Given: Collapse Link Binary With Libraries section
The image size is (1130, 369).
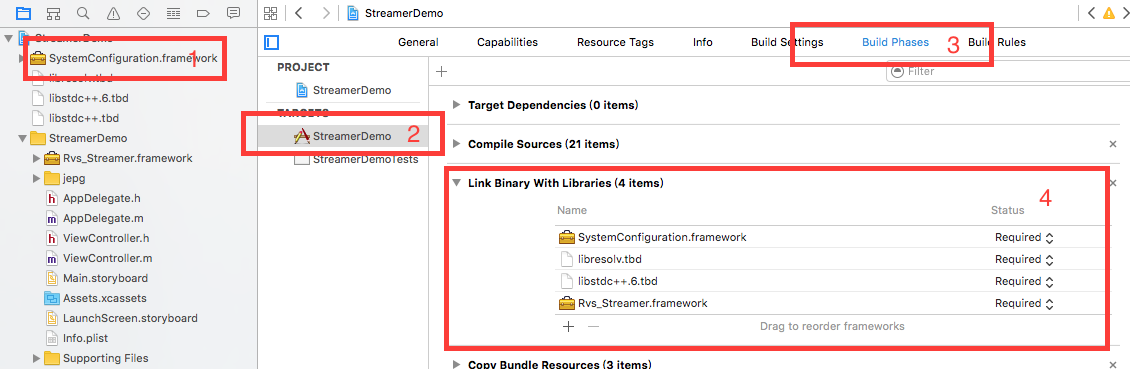Looking at the screenshot, I should click(455, 183).
